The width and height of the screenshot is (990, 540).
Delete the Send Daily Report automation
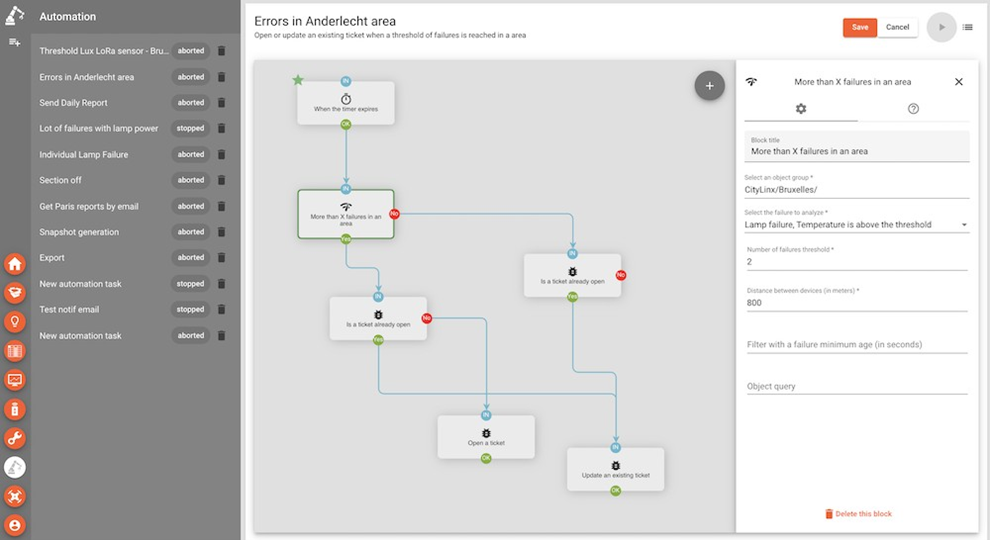221,103
